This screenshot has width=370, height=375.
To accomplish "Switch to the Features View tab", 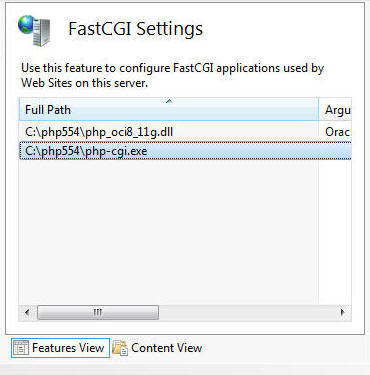I will (x=60, y=348).
